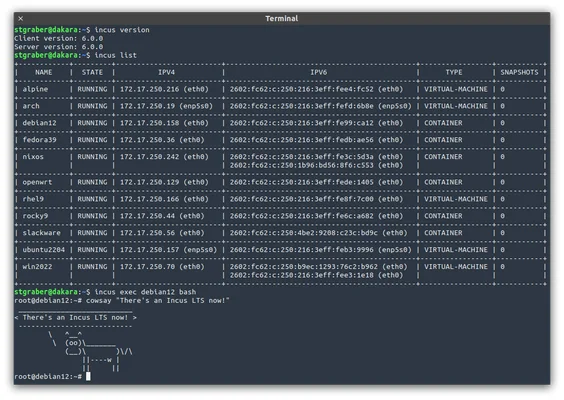The width and height of the screenshot is (564, 400).
Task: Click slackware's CONTAINER type cell
Action: point(443,233)
